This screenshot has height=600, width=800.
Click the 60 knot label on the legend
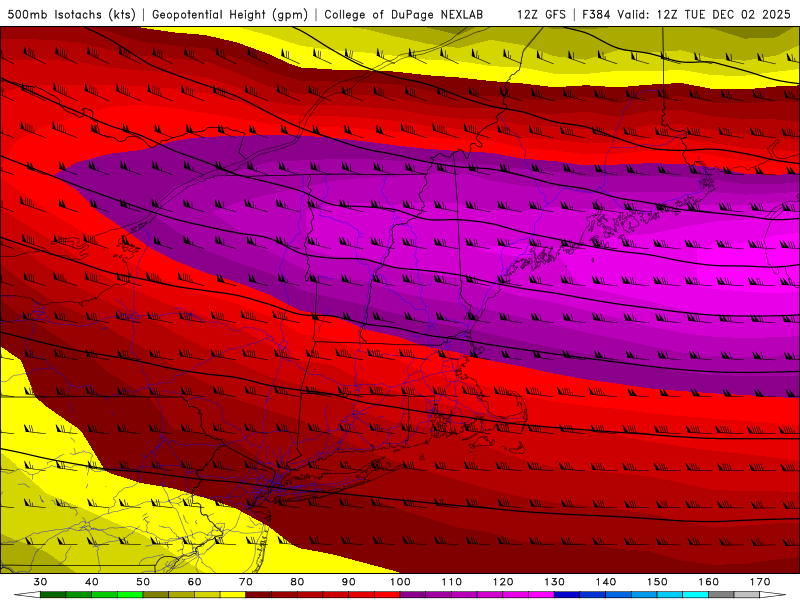click(x=194, y=582)
